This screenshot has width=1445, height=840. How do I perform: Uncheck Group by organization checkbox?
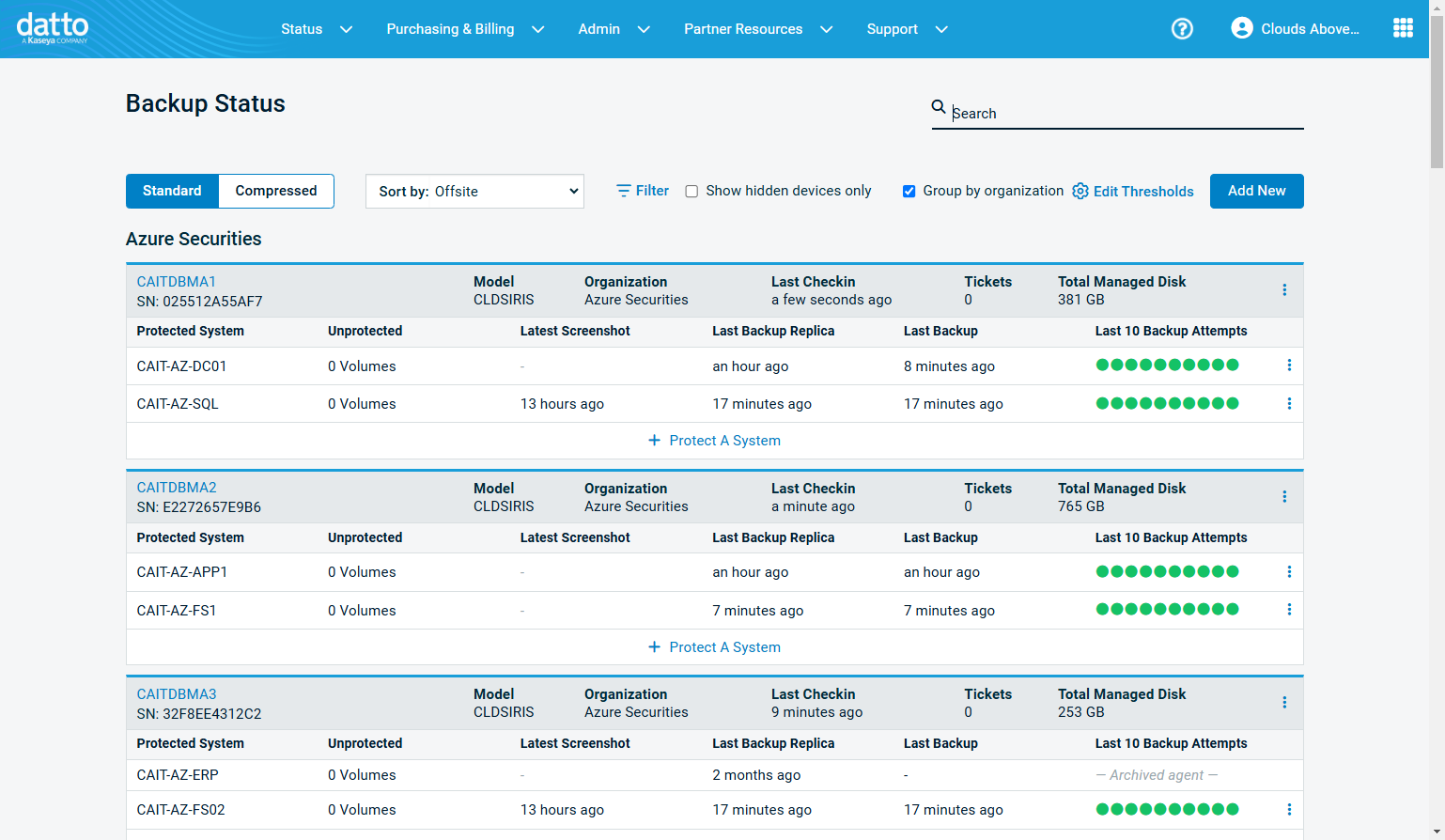[909, 192]
